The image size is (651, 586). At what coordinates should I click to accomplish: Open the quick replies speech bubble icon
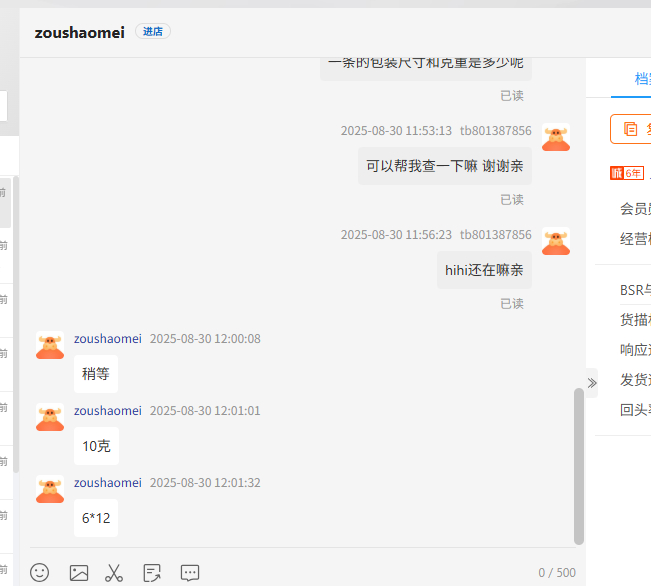189,572
